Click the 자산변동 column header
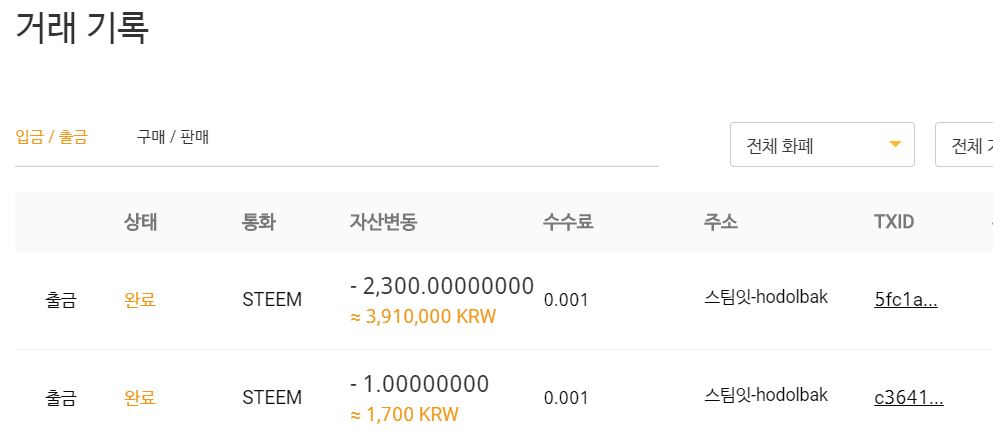 [383, 222]
